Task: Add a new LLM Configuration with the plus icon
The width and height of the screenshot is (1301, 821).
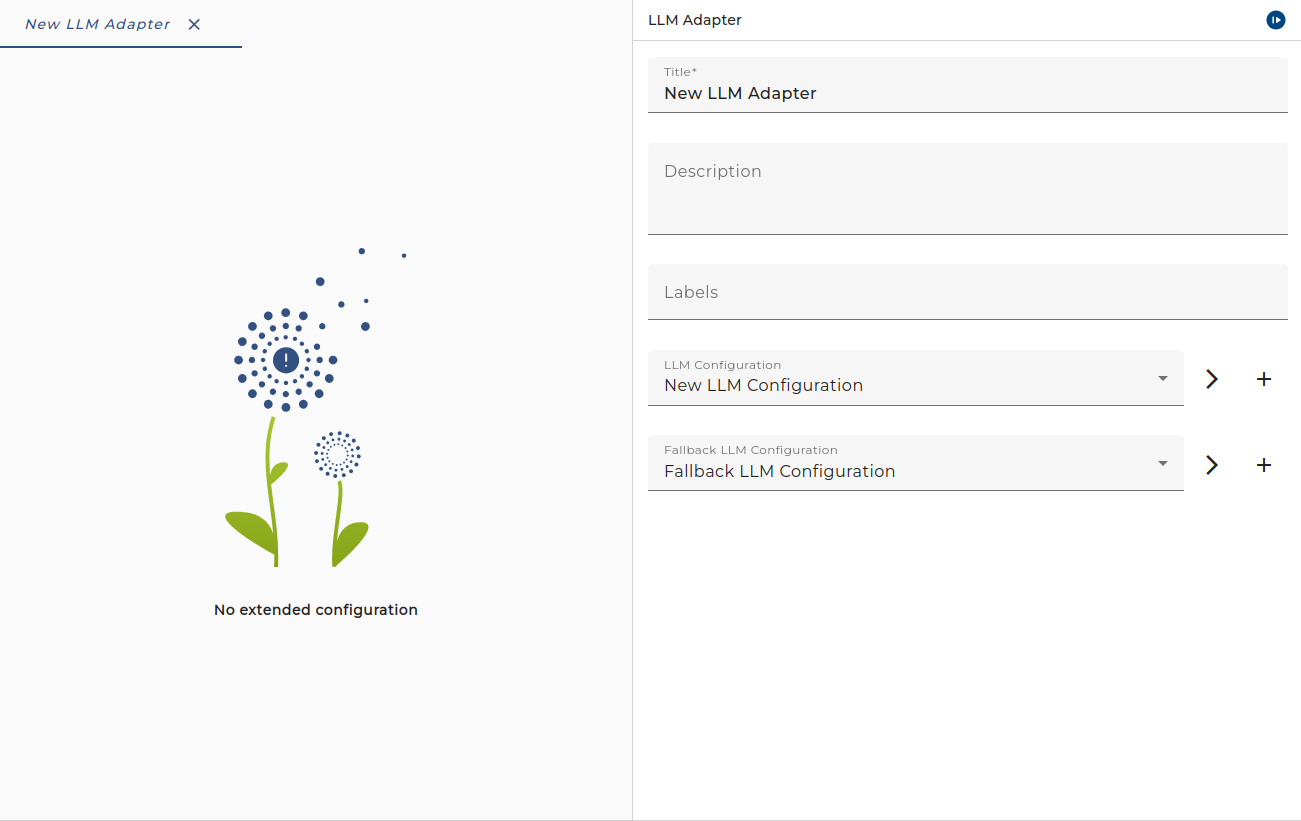Action: point(1264,379)
